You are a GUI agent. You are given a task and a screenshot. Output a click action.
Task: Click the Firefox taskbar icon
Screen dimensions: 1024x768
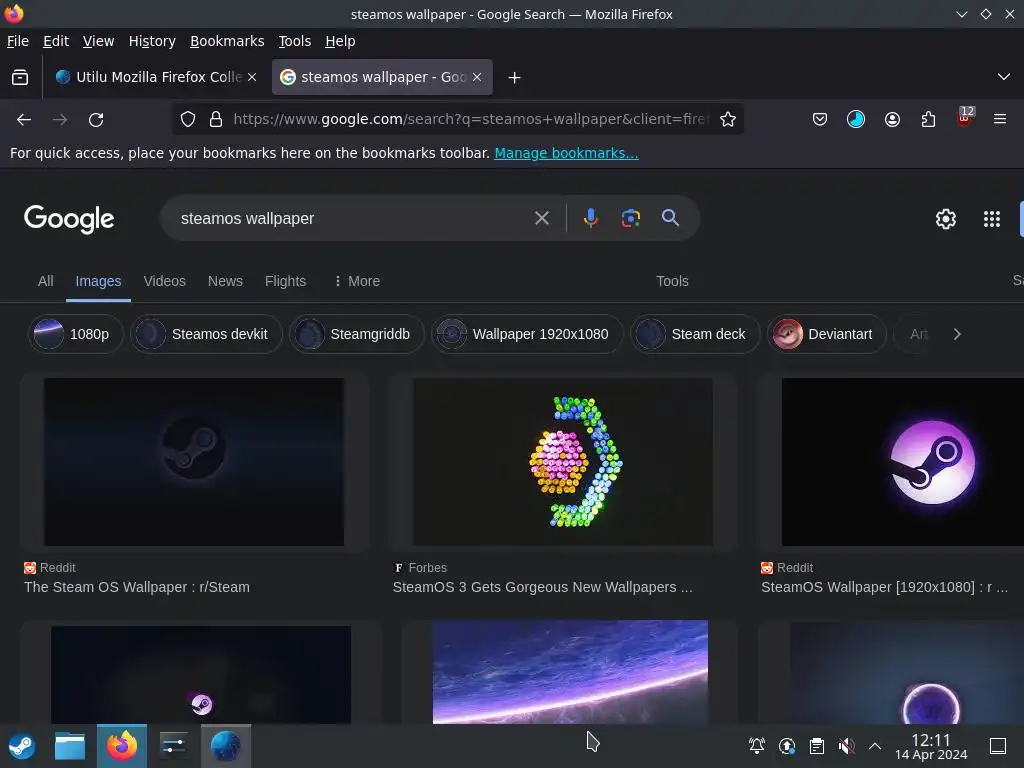click(122, 746)
